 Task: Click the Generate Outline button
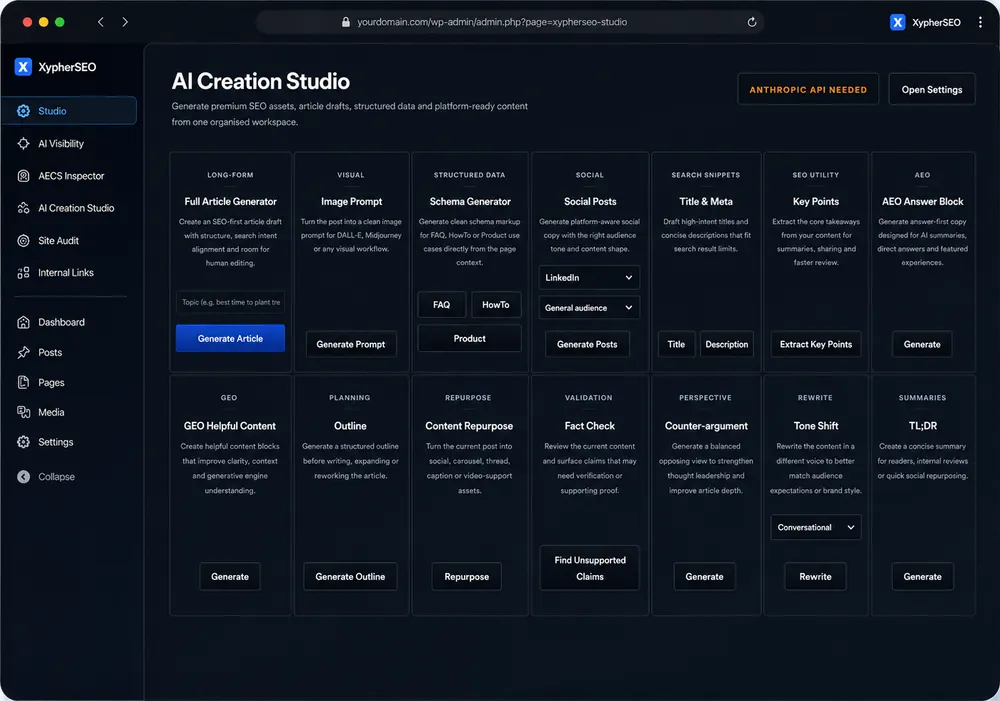point(350,577)
